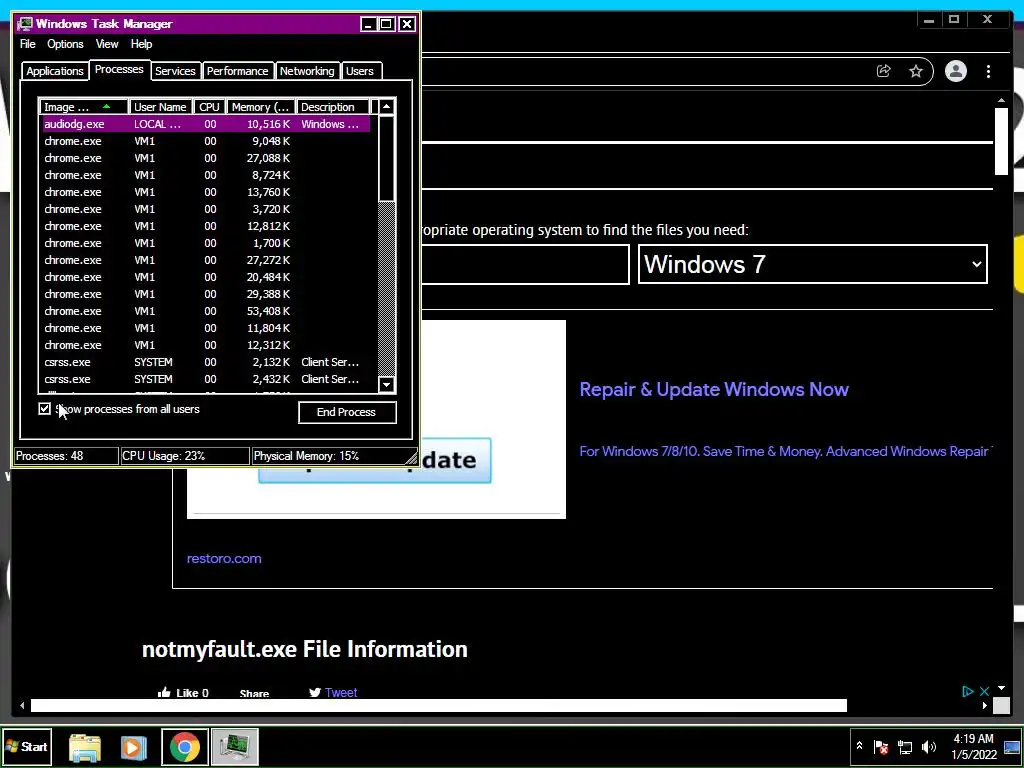Open the volume speaker icon
The image size is (1024, 768).
[928, 746]
